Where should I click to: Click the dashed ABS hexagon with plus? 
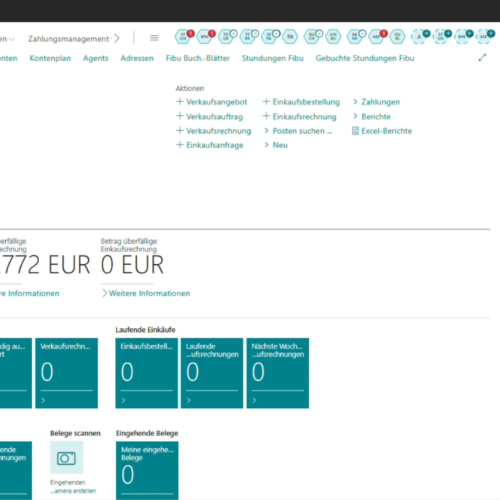coord(484,37)
